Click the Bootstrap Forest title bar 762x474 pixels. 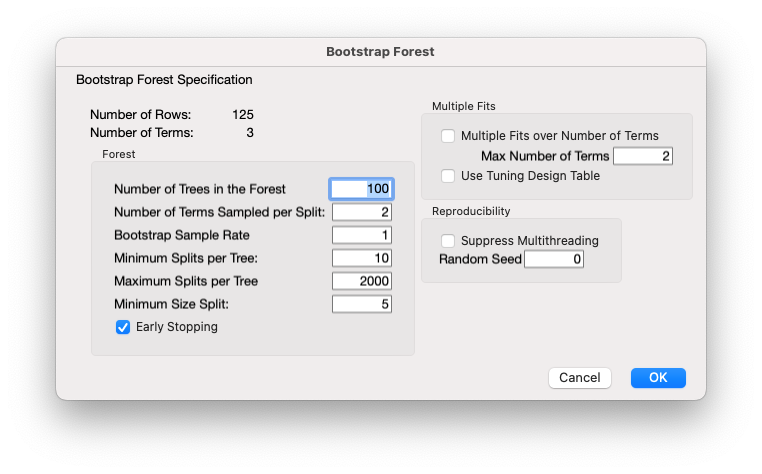(x=380, y=51)
